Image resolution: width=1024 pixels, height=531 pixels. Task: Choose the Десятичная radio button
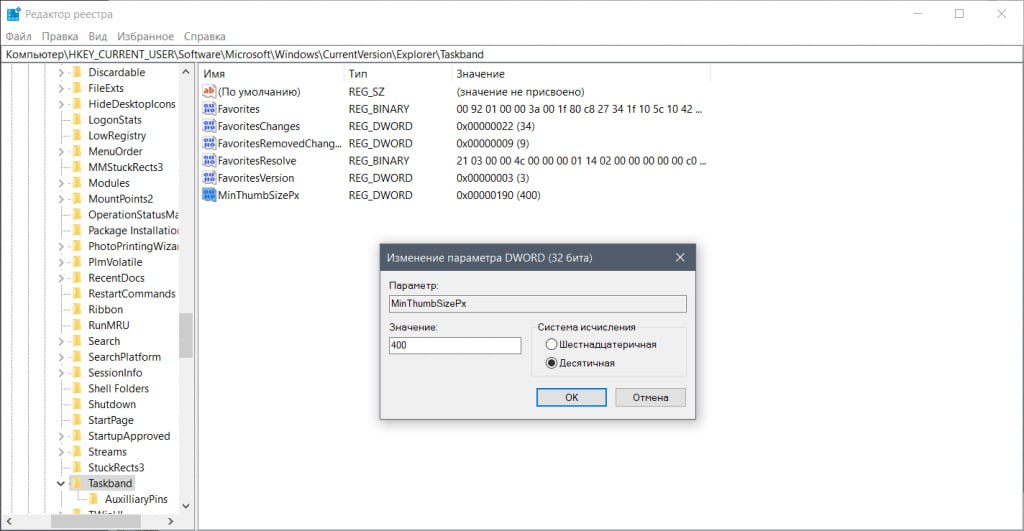click(x=551, y=362)
